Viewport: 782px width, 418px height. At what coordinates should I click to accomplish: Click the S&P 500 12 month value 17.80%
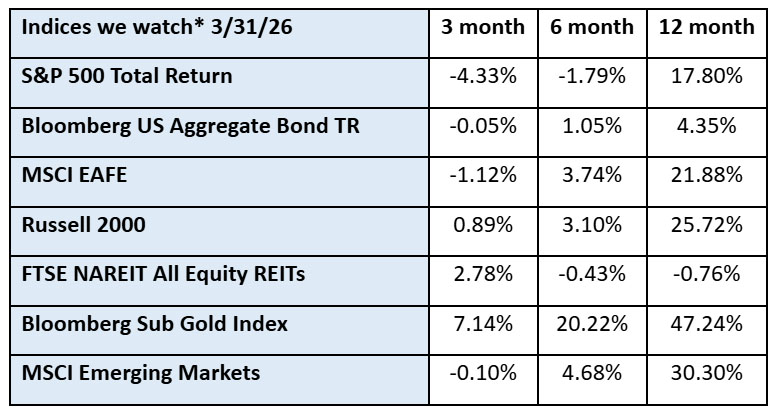[x=706, y=77]
